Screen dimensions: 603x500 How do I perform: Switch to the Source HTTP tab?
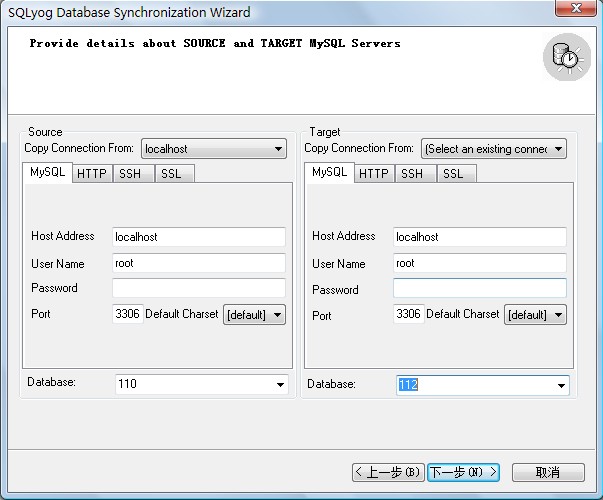(92, 173)
